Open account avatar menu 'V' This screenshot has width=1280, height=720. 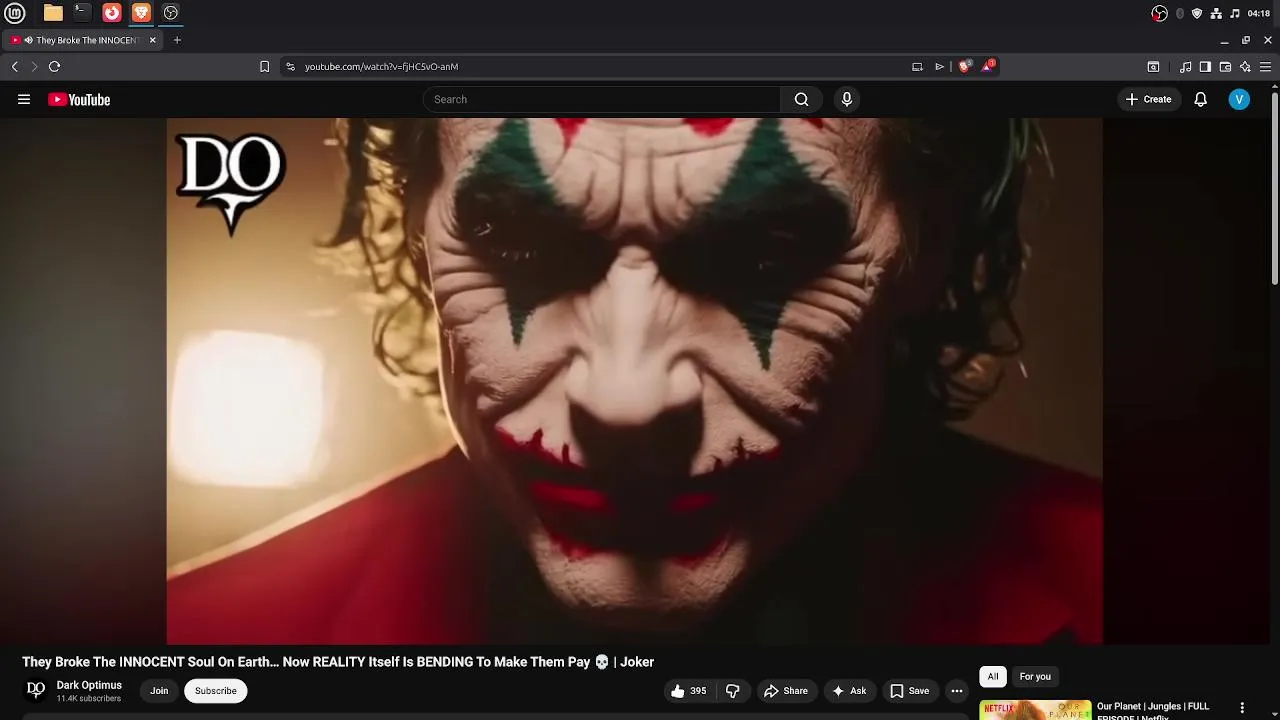[x=1239, y=99]
